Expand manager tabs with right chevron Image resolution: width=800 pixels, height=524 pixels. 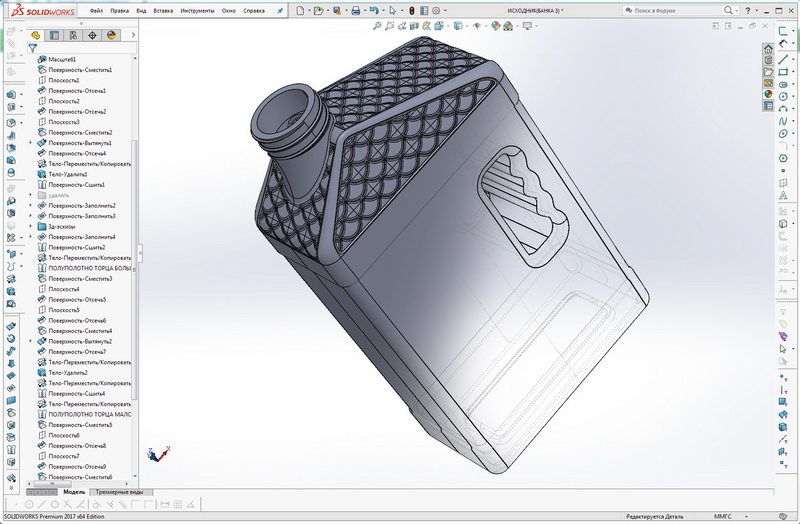133,35
